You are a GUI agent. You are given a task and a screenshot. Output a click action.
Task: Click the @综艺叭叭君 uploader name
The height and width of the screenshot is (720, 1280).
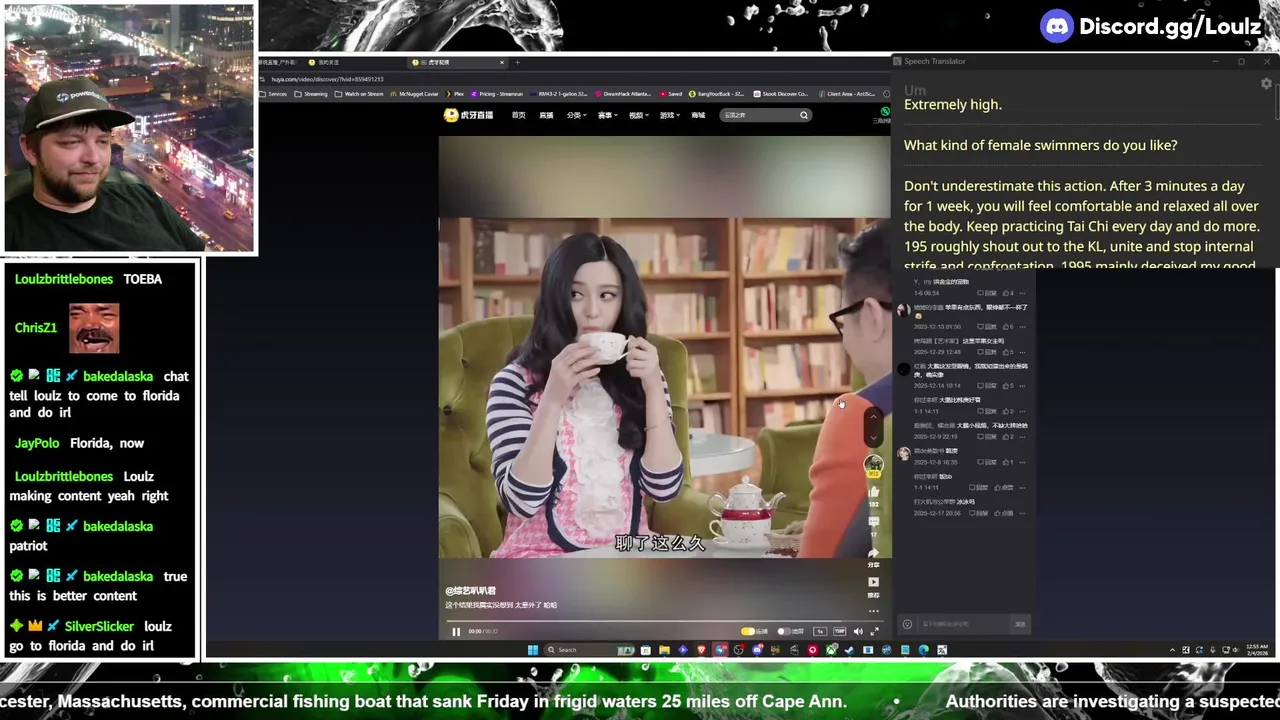click(x=470, y=591)
